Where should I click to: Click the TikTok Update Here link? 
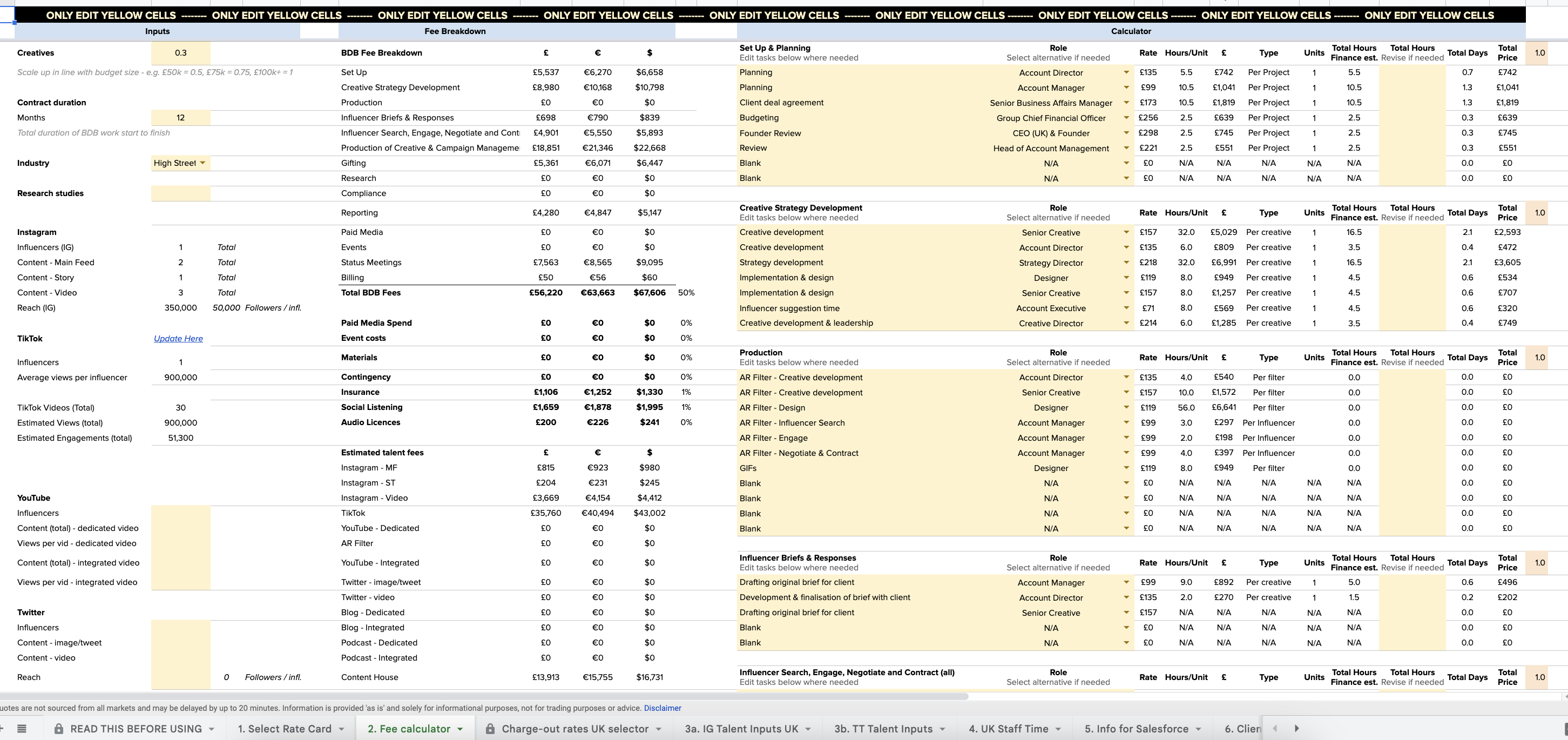178,339
